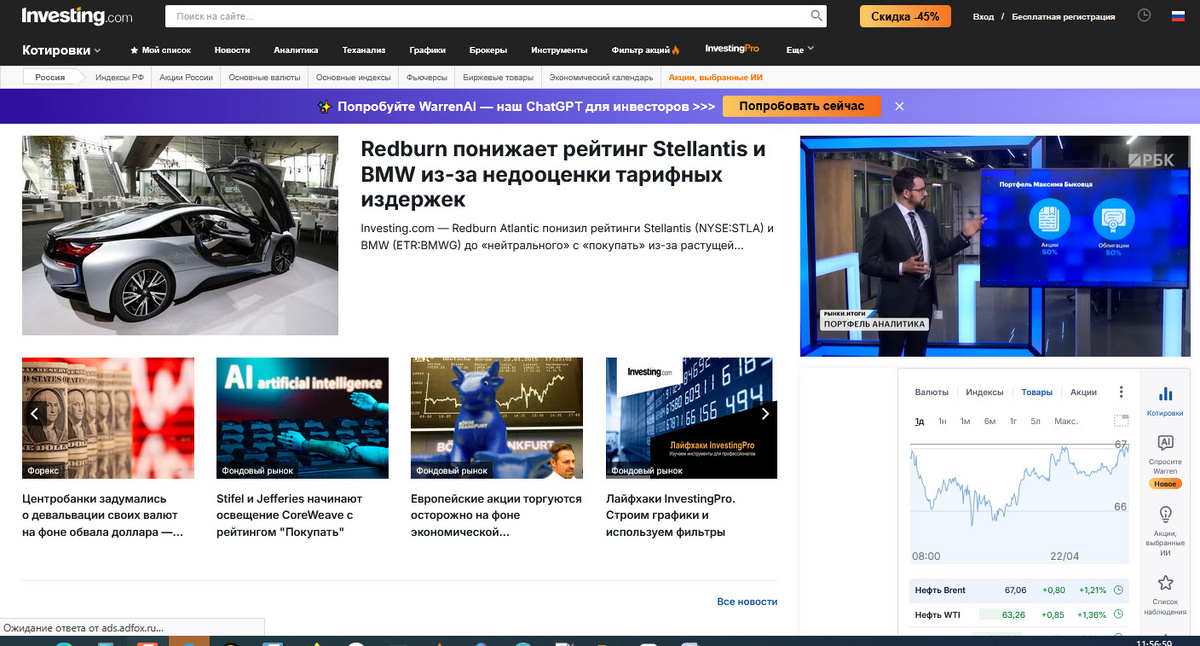Click the Investing.com logo

coord(77,16)
